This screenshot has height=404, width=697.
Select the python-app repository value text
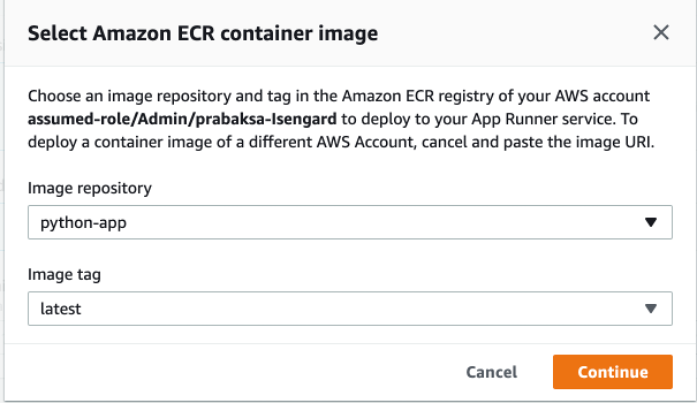click(x=84, y=223)
